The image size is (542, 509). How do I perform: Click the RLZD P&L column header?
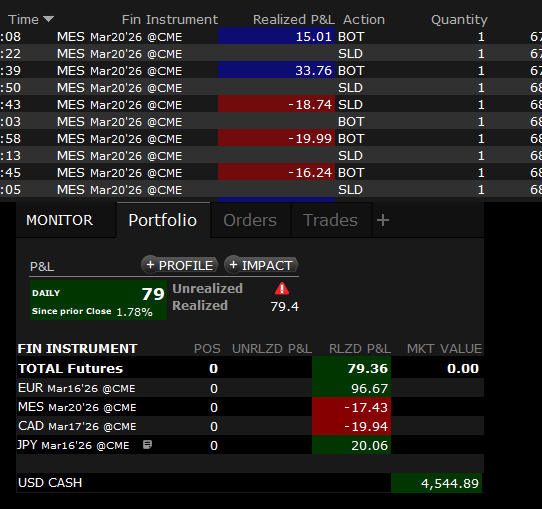(360, 349)
